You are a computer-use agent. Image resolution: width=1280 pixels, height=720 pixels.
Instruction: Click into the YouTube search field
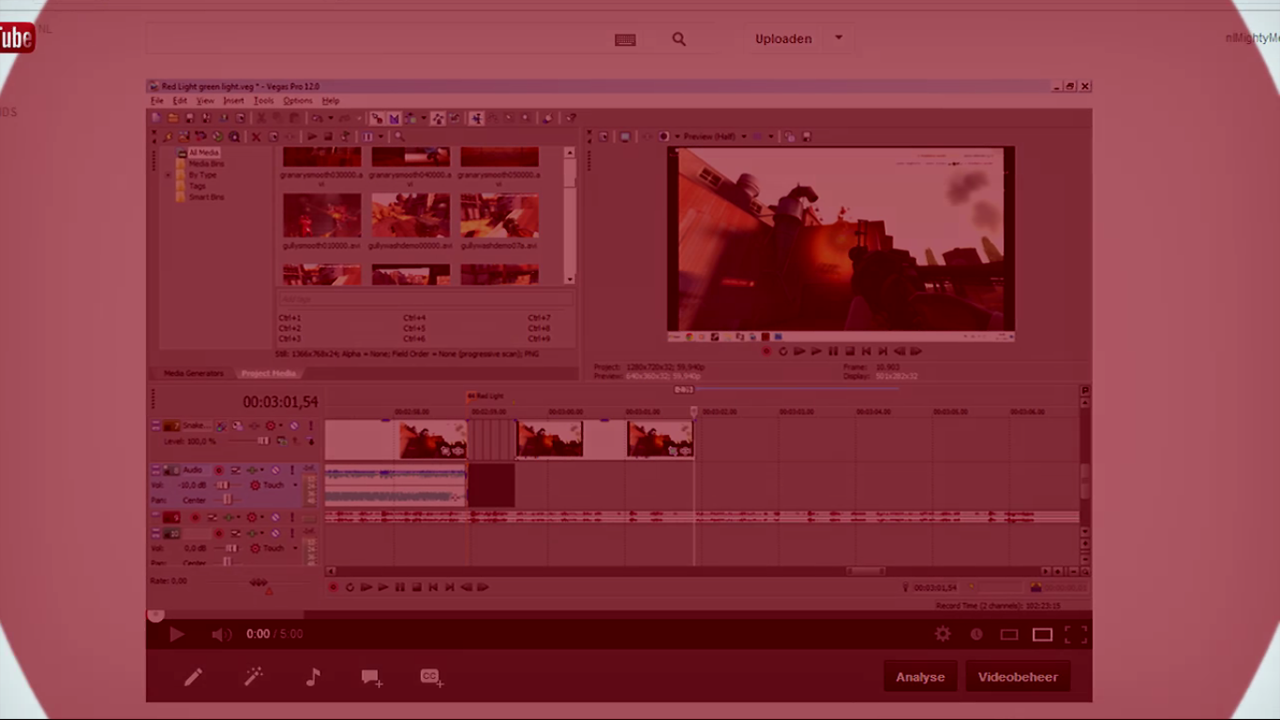pos(380,39)
